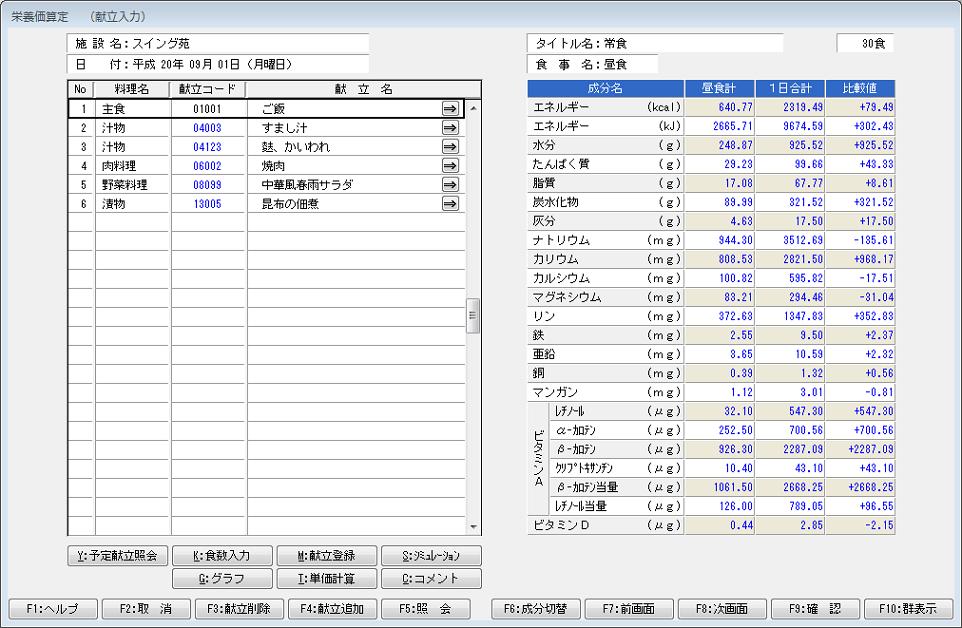The height and width of the screenshot is (628, 962).
Task: Open arrow icon for 中華風春雨サラダ
Action: [x=450, y=185]
